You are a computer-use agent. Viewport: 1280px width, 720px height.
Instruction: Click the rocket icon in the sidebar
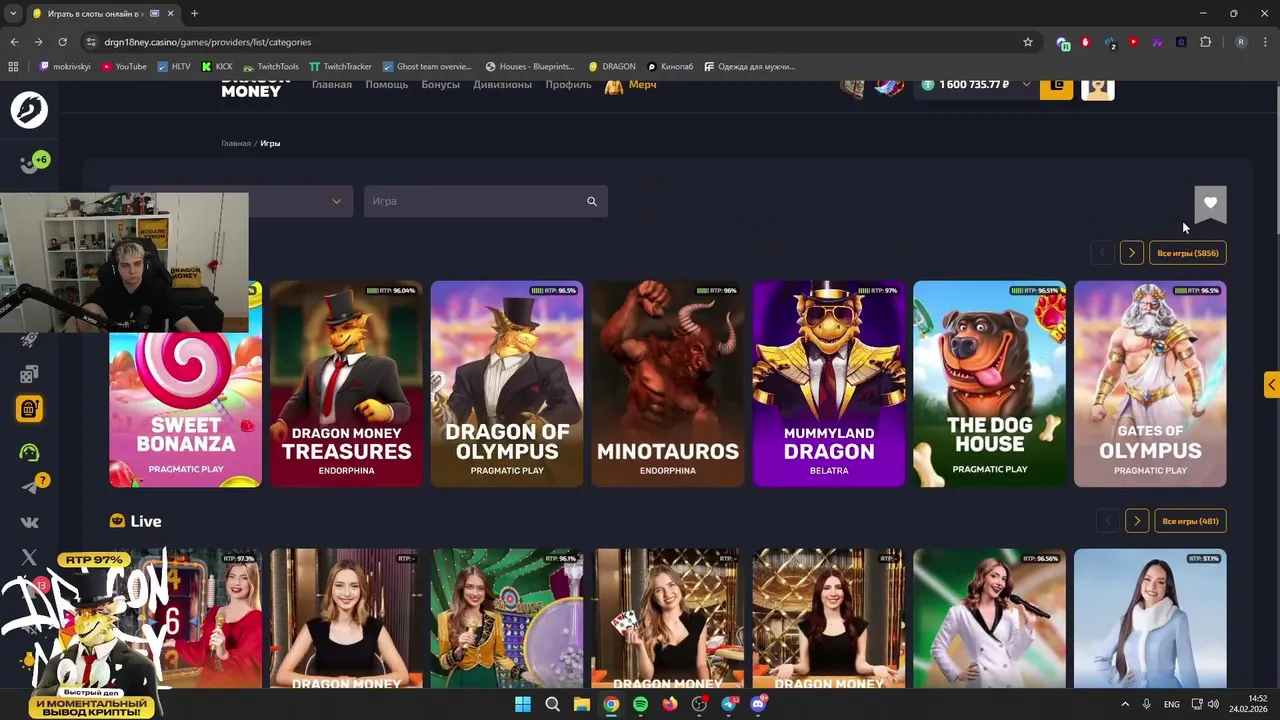coord(29,340)
